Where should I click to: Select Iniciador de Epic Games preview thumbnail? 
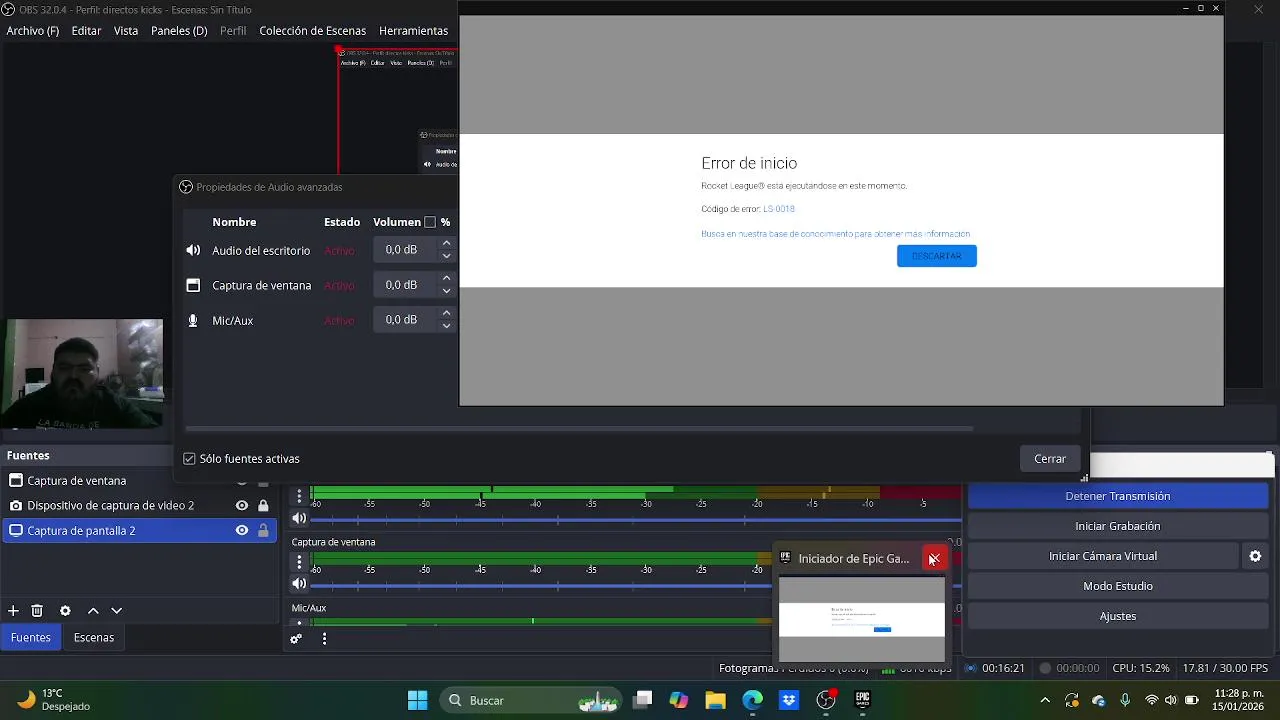(x=862, y=619)
